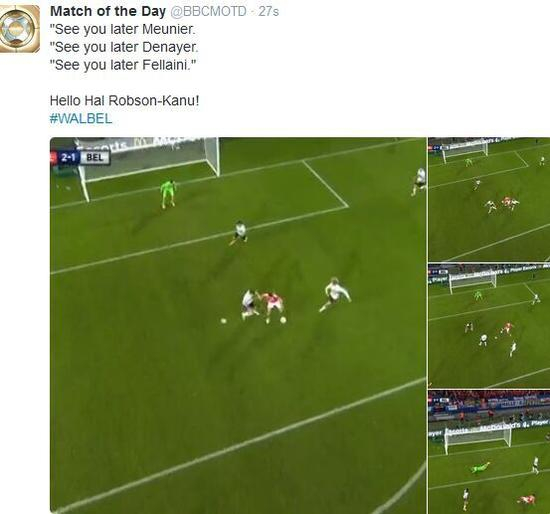Click the red-shirted player with the ball
This screenshot has height=514, width=550.
point(272,306)
